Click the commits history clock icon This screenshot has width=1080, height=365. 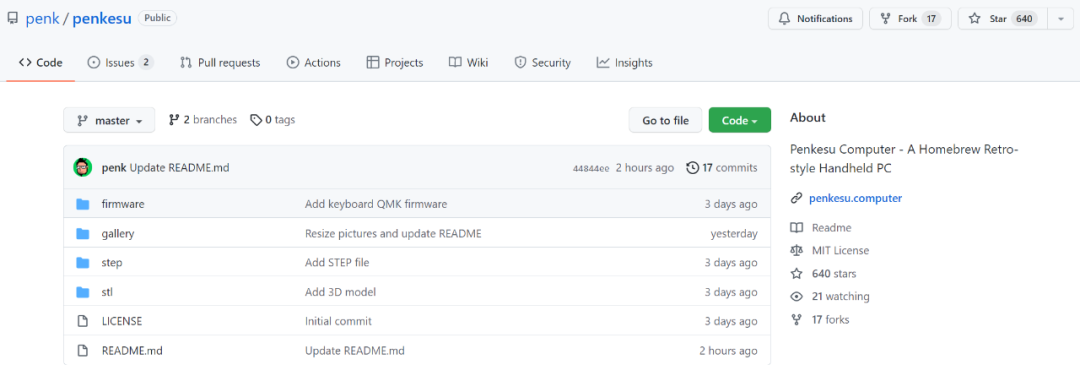(693, 167)
